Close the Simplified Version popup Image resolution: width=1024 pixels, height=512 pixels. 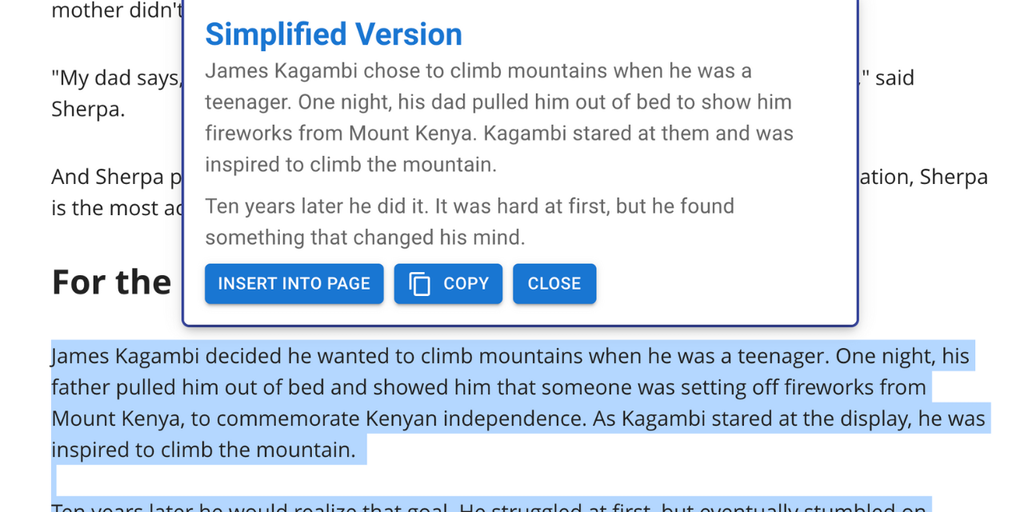coord(554,284)
